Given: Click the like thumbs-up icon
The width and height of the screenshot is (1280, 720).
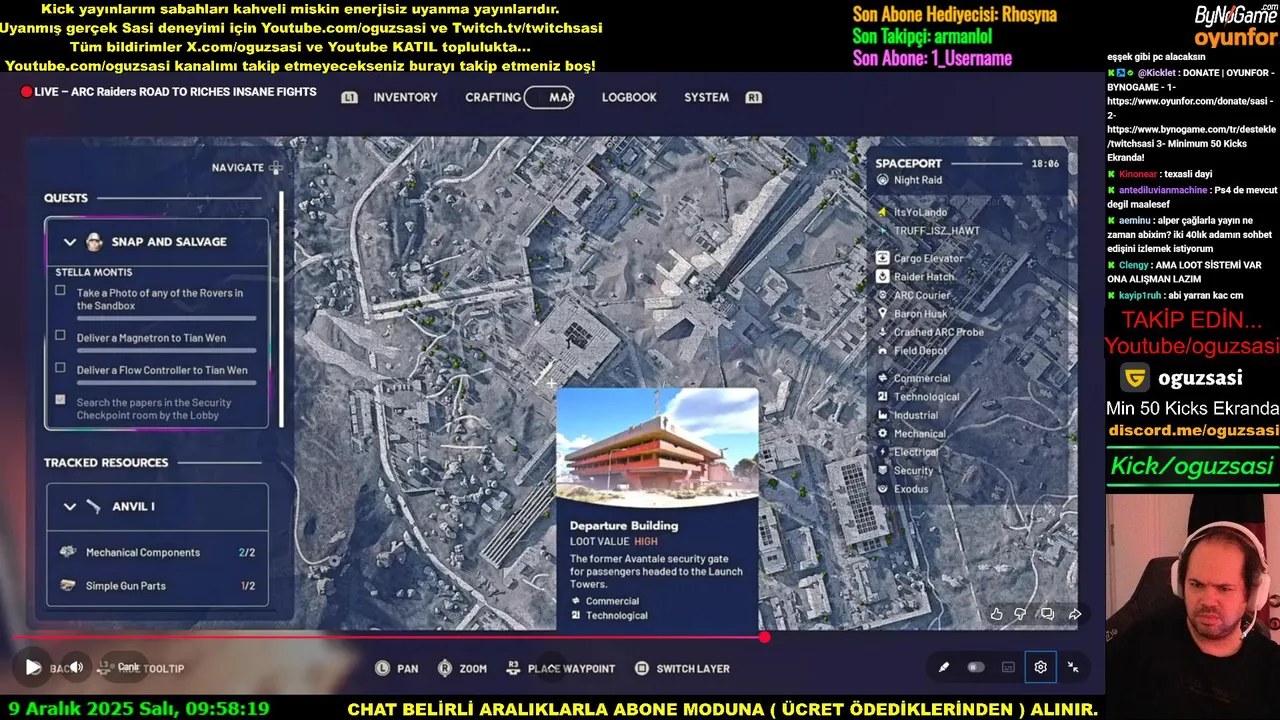Looking at the screenshot, I should (x=996, y=614).
